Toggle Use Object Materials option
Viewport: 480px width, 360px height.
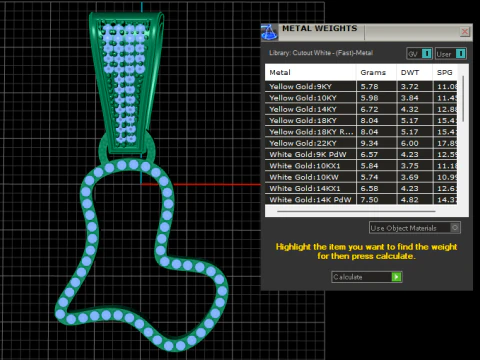pos(415,228)
